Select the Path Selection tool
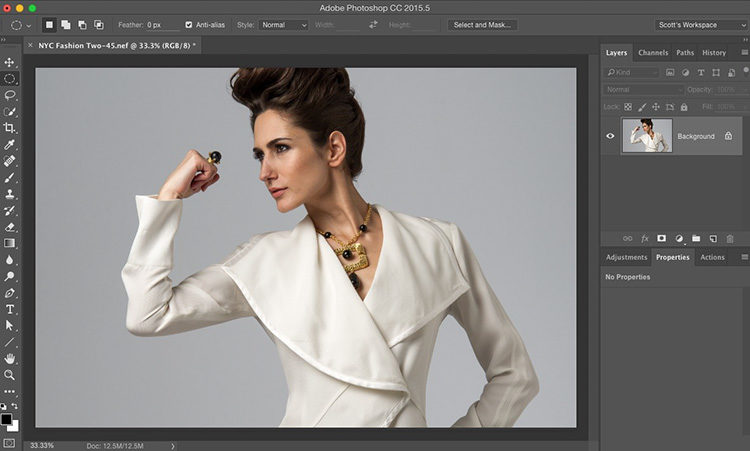 pyautogui.click(x=9, y=325)
